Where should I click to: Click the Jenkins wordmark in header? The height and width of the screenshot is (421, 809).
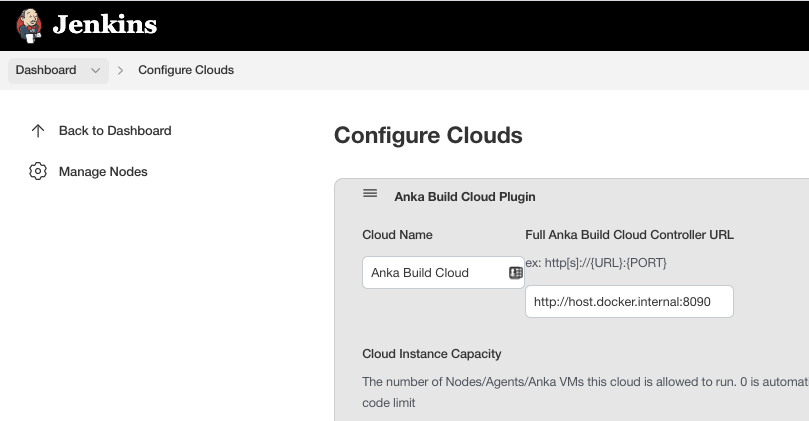point(104,25)
